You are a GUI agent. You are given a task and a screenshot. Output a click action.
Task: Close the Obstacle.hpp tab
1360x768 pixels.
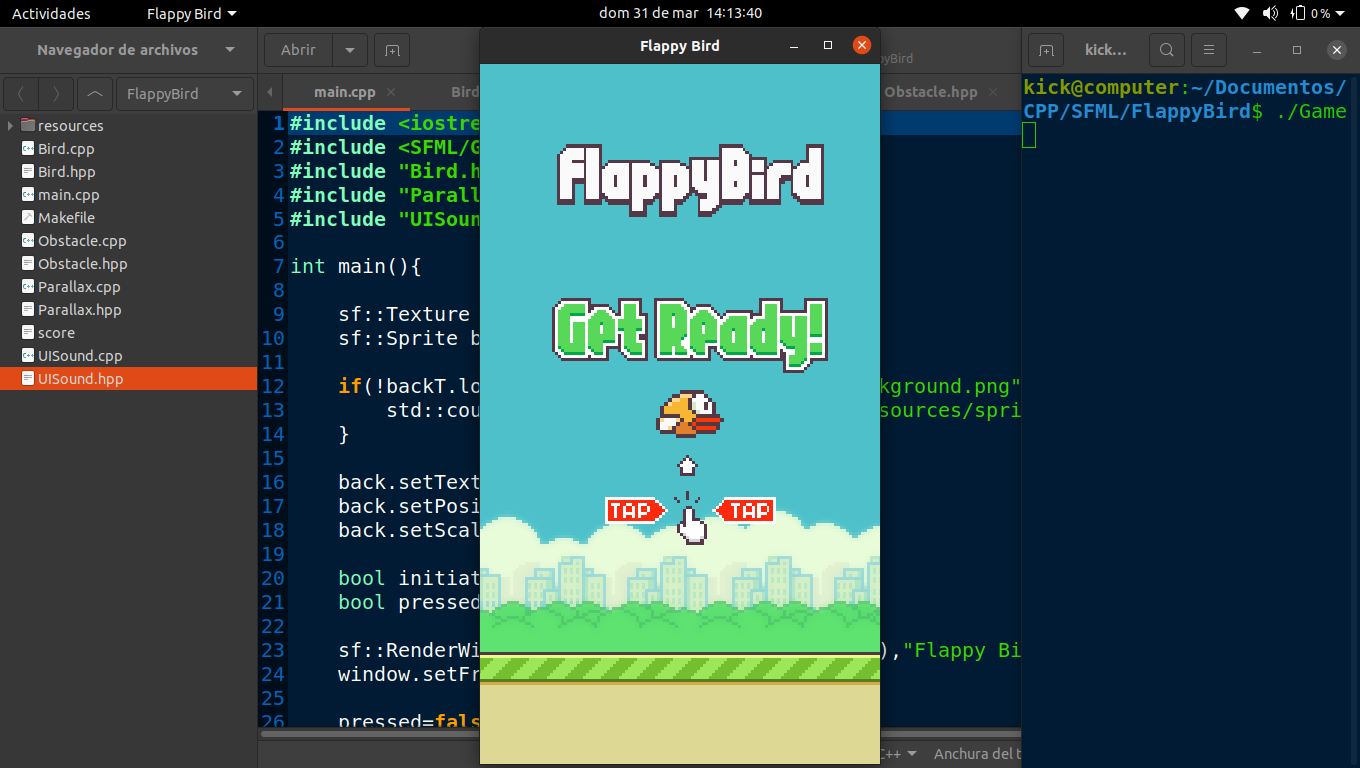994,92
